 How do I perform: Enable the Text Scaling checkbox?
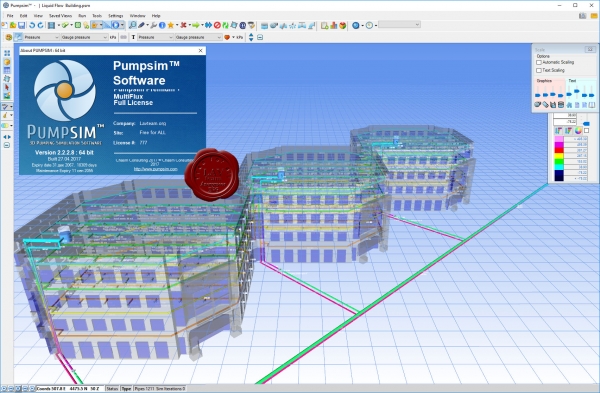coord(539,70)
